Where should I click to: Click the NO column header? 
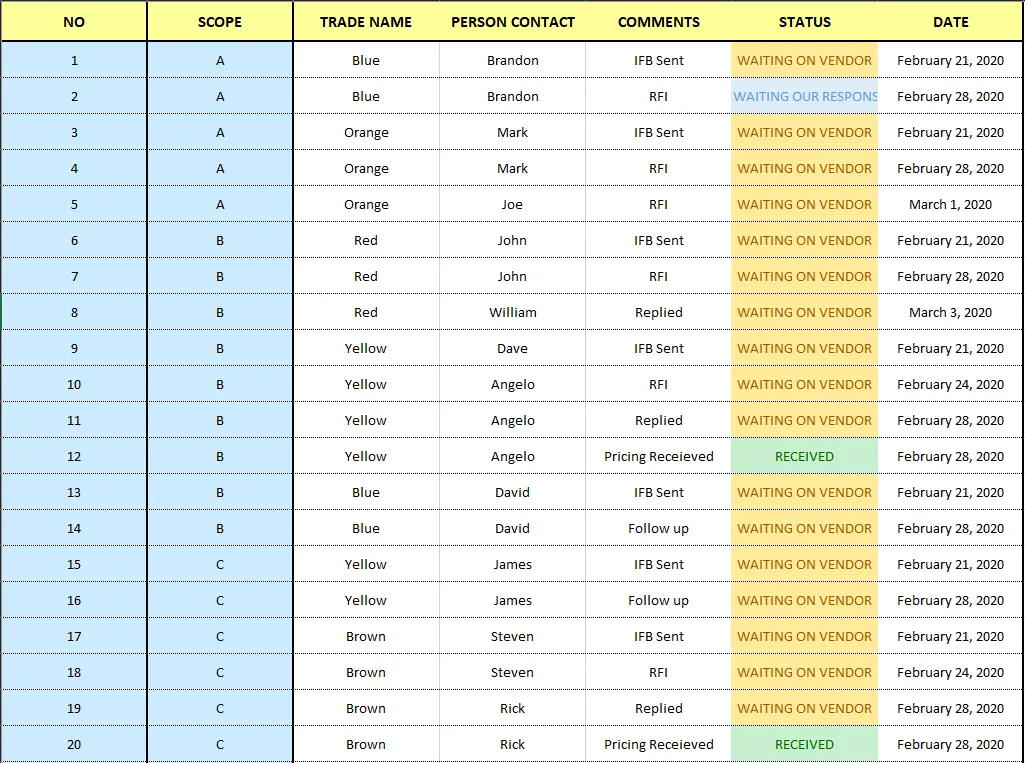pyautogui.click(x=74, y=22)
